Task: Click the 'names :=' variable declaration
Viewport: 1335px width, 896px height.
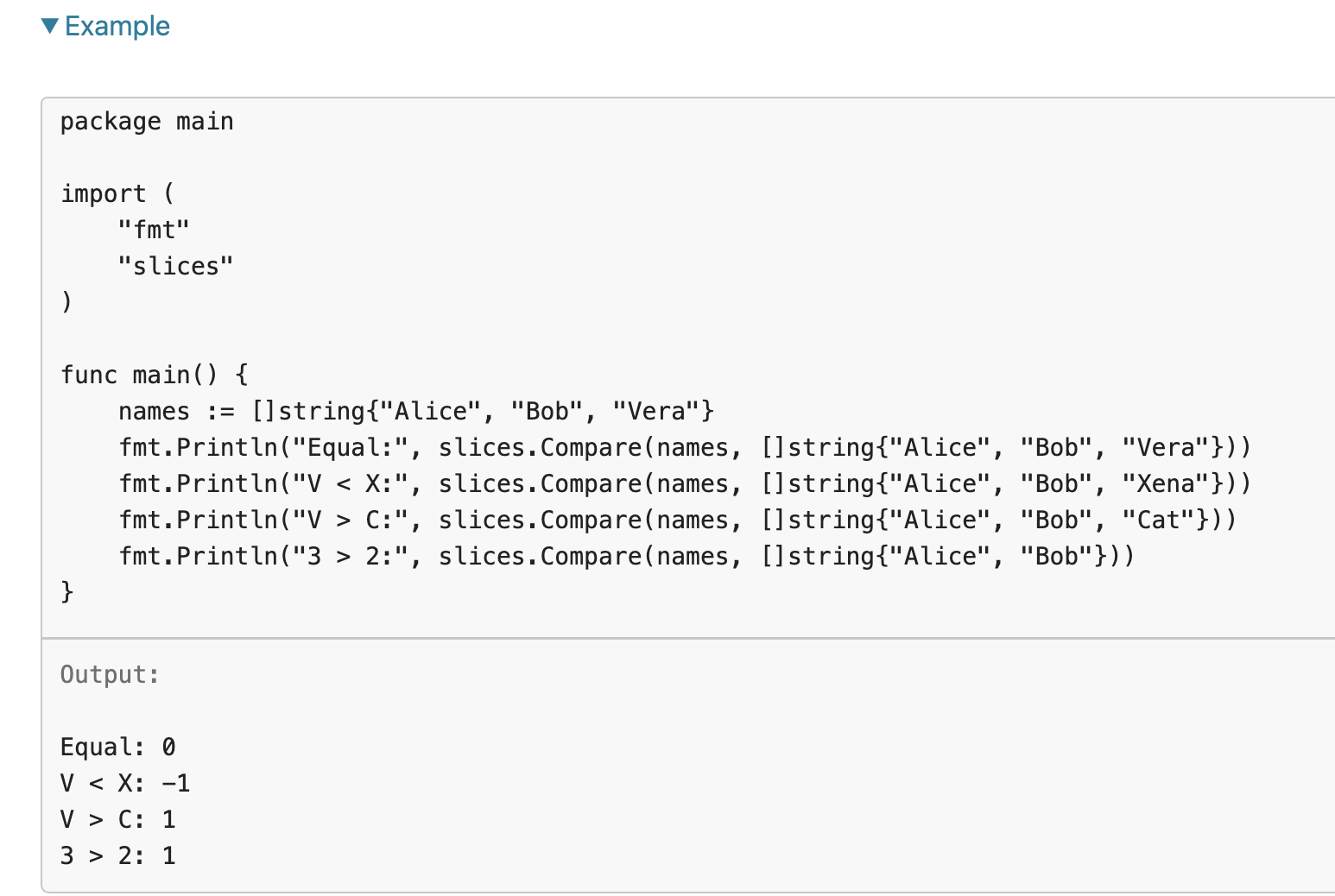Action: (x=176, y=411)
